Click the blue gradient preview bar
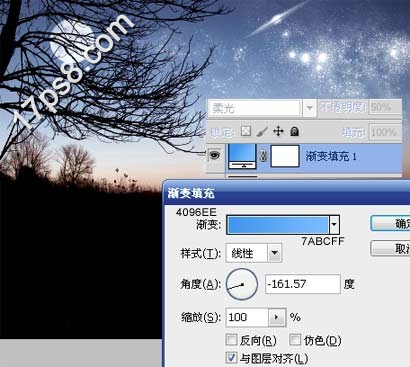410x367 pixels. coord(278,225)
